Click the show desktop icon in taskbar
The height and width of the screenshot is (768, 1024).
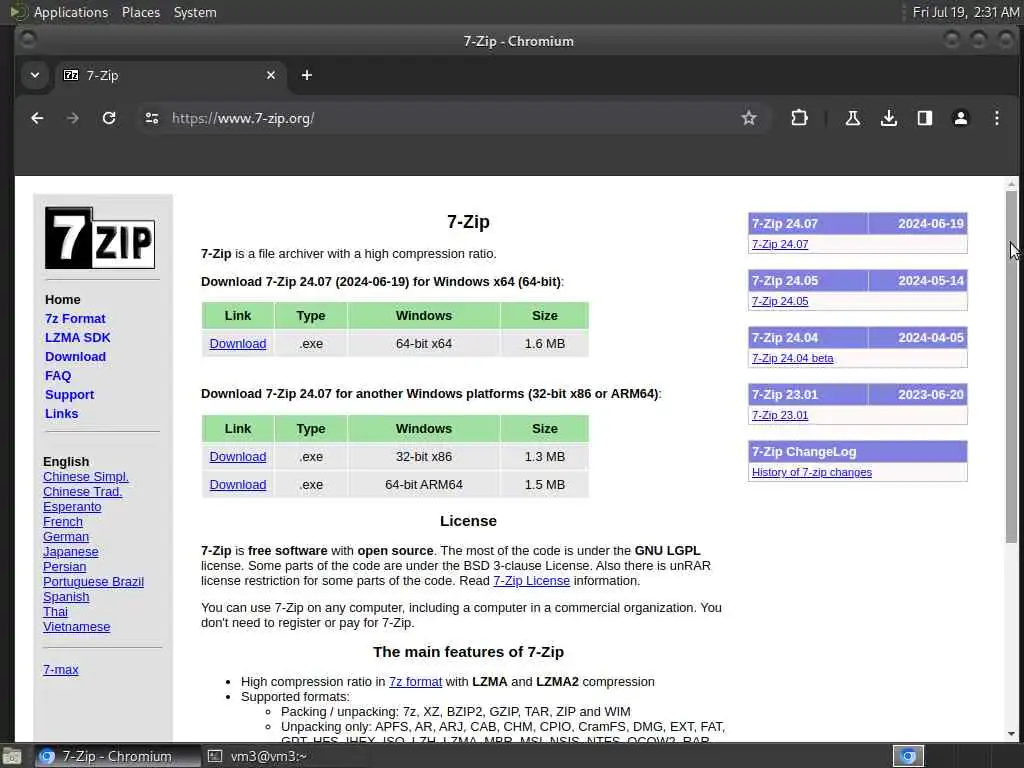[x=12, y=756]
